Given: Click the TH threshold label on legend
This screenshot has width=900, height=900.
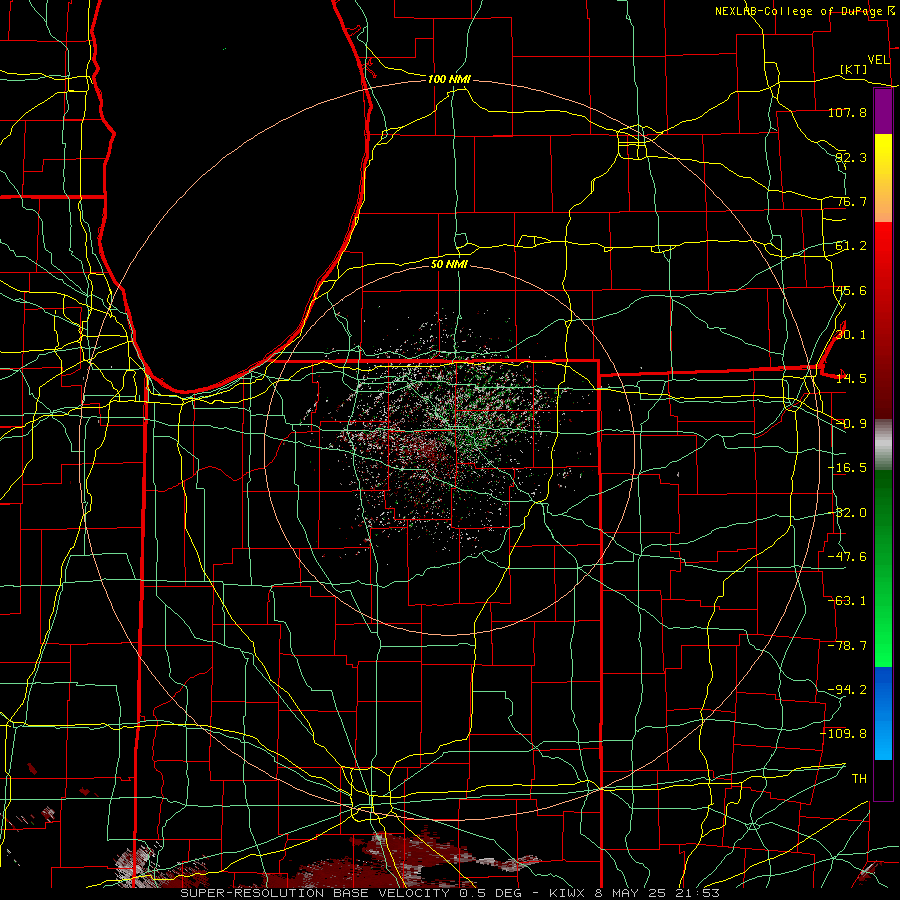Looking at the screenshot, I should (x=859, y=779).
